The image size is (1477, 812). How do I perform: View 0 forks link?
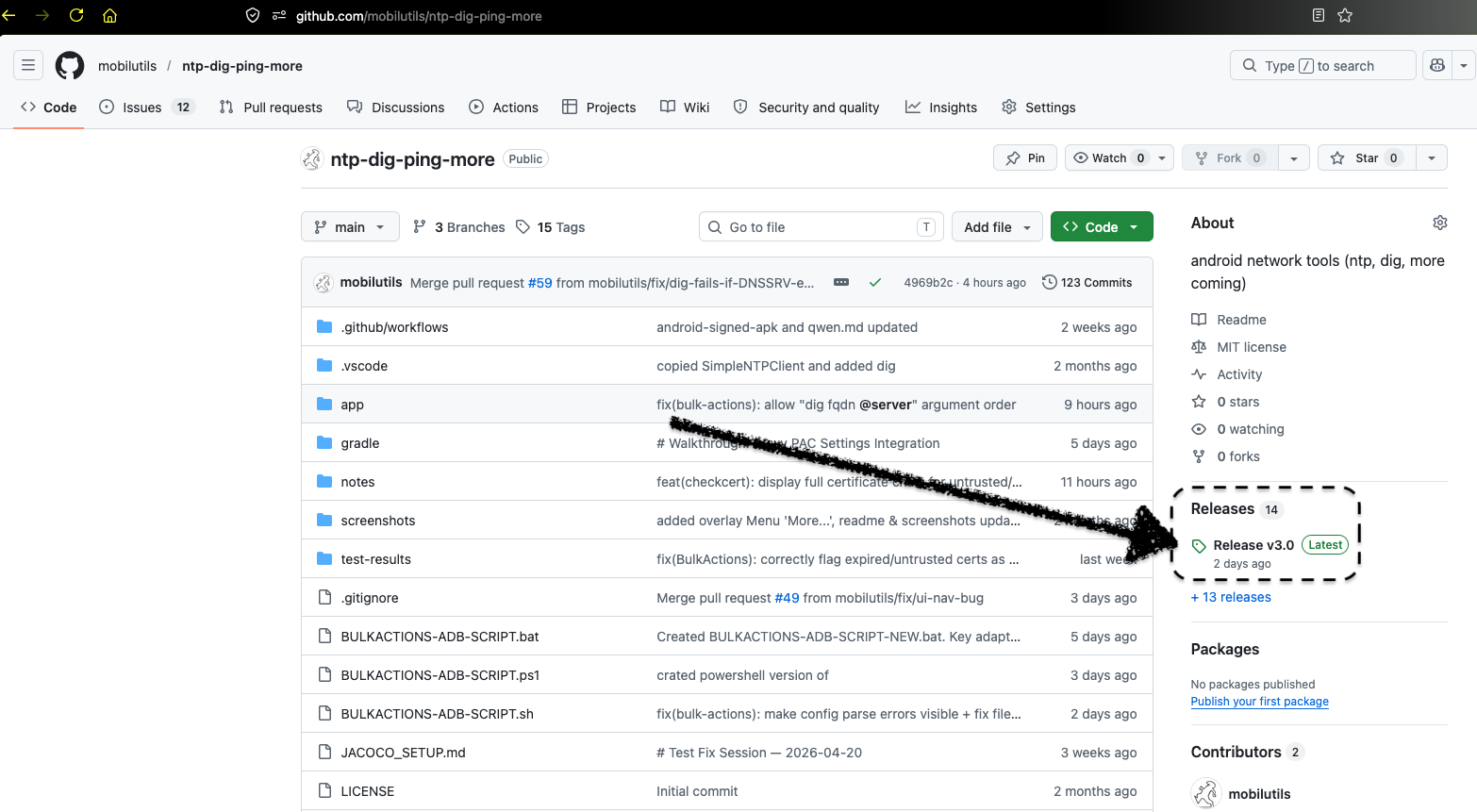(1237, 456)
